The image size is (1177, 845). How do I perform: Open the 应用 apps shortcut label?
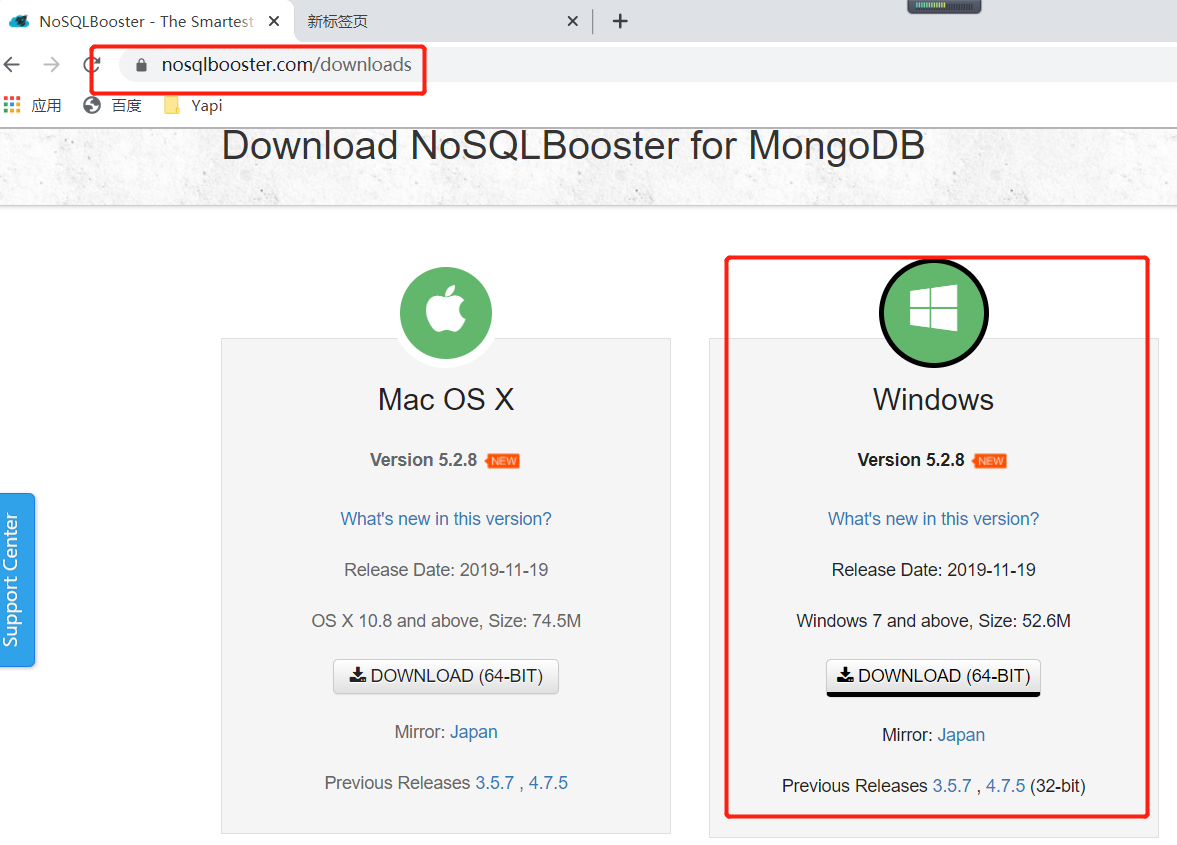click(47, 105)
